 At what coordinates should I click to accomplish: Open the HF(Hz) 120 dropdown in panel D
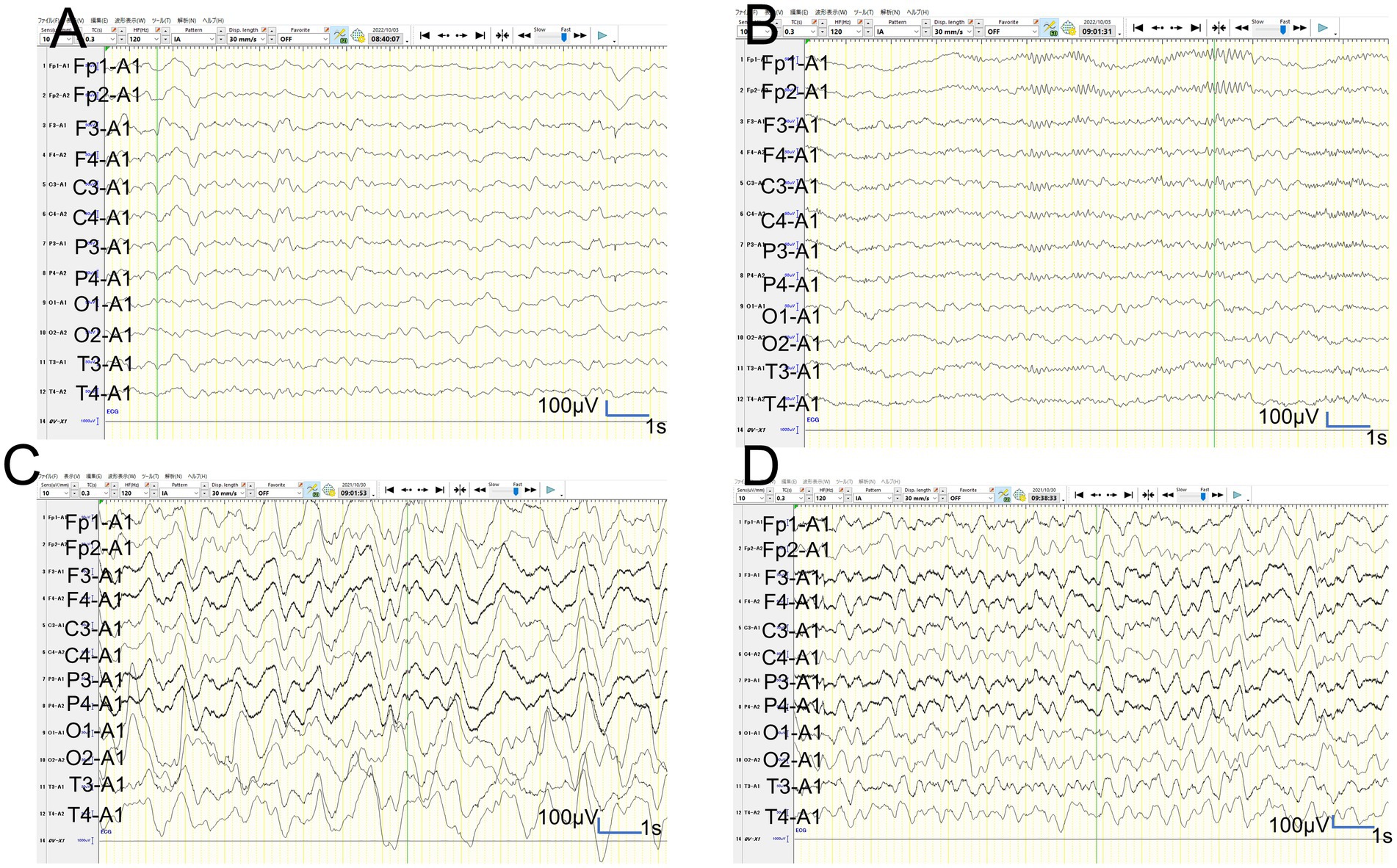click(x=830, y=499)
